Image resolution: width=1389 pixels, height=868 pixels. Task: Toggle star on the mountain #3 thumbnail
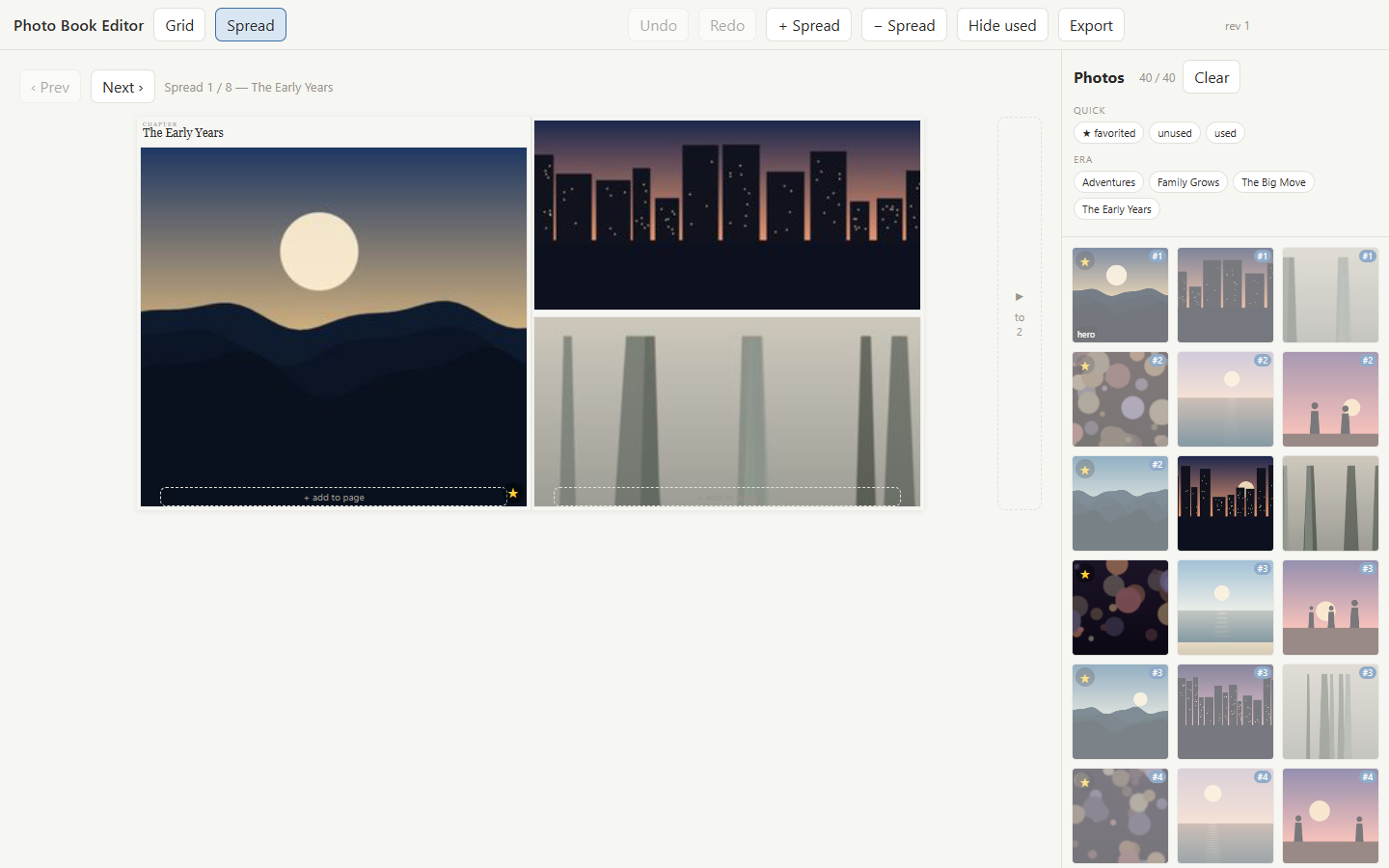pos(1085,678)
